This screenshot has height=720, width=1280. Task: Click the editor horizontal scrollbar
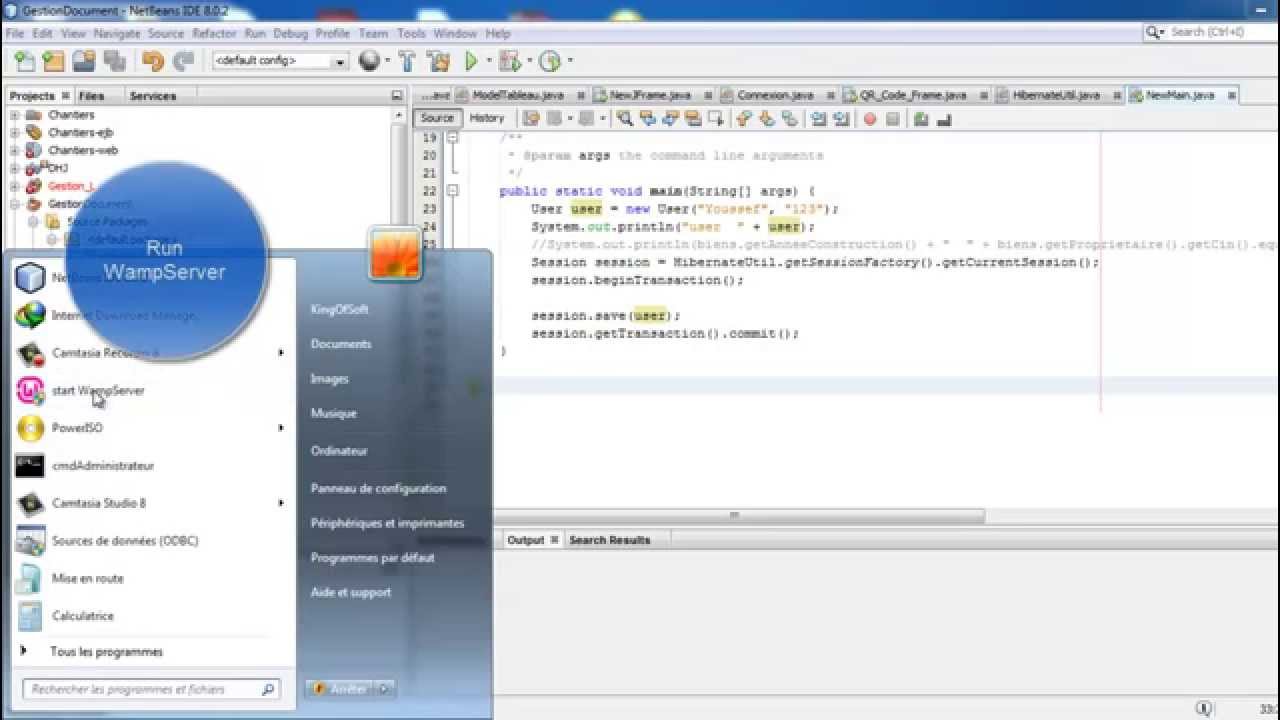pos(740,516)
